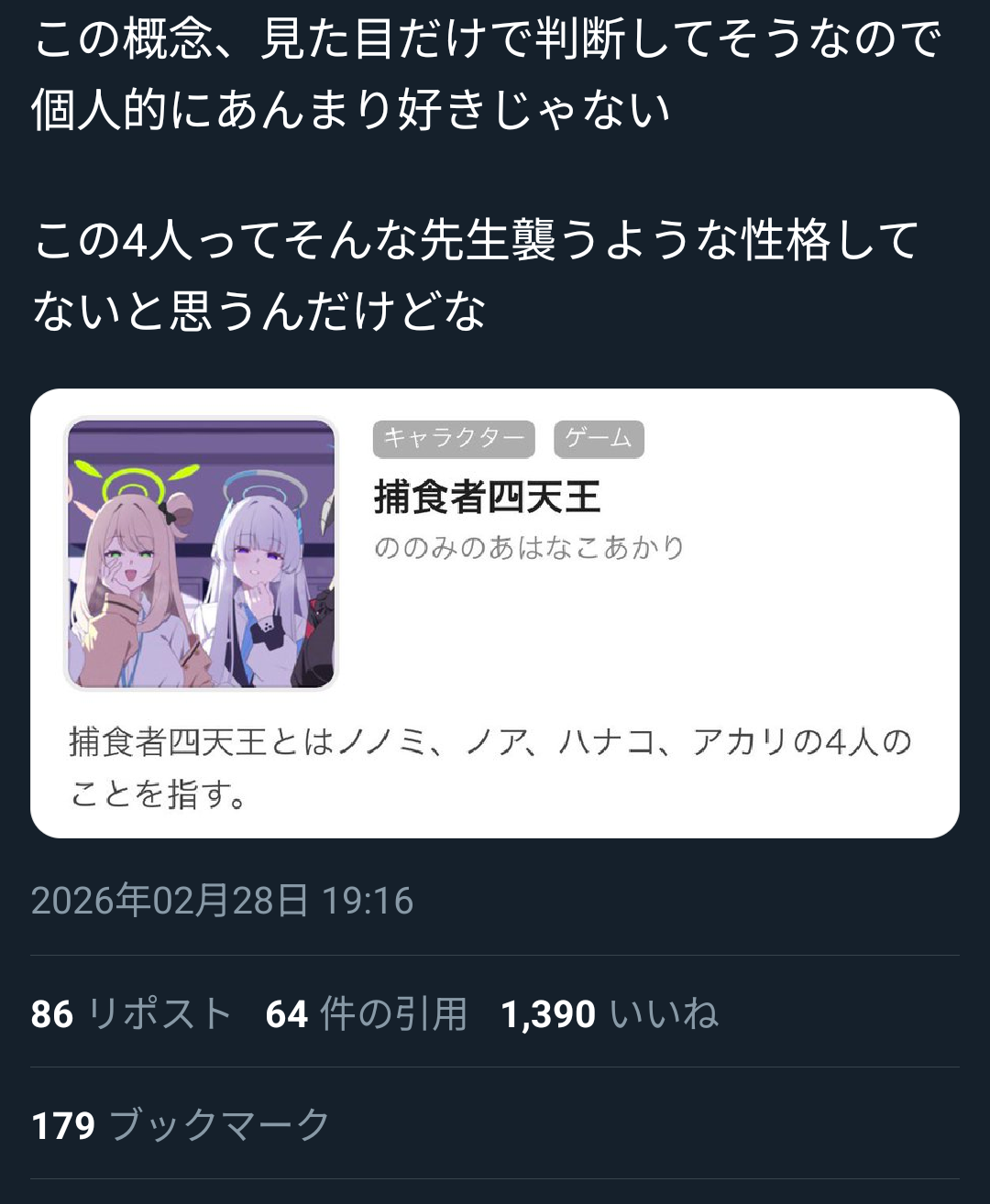990x1204 pixels.
Task: Open the 捕食者四天王 card thumbnail image
Action: coord(201,553)
